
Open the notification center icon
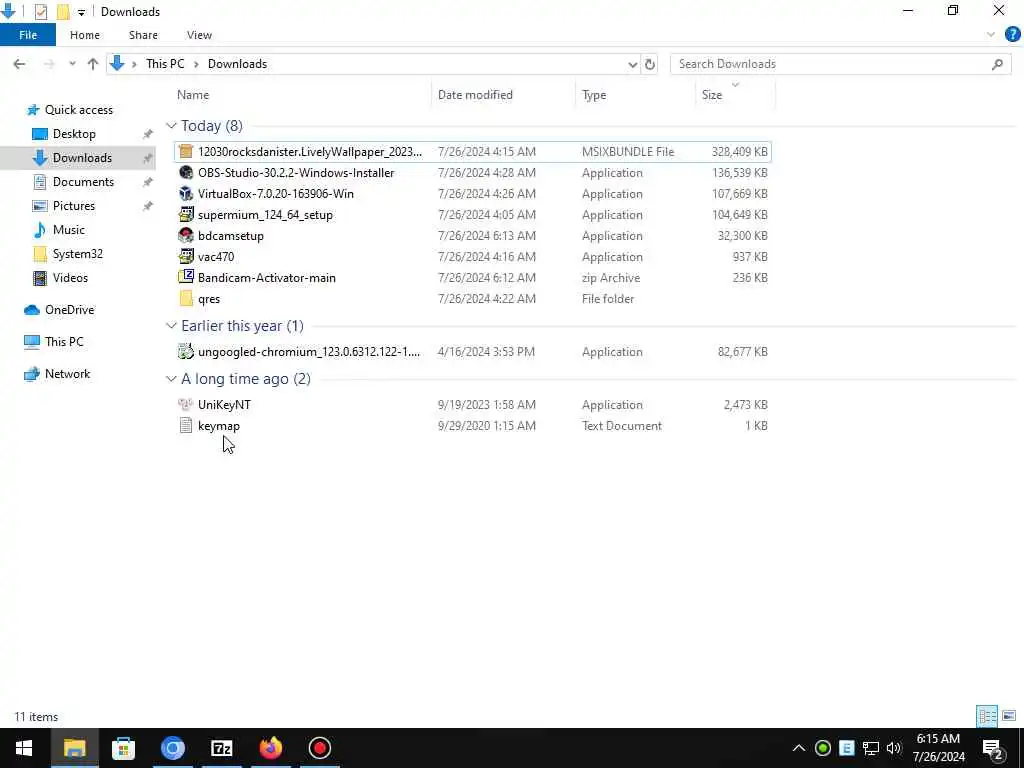coord(993,748)
